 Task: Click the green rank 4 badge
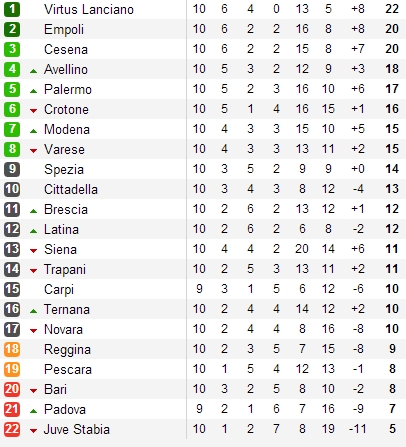[12, 69]
